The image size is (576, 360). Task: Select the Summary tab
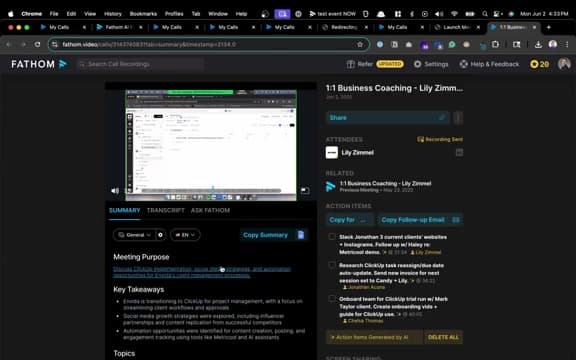click(x=125, y=210)
